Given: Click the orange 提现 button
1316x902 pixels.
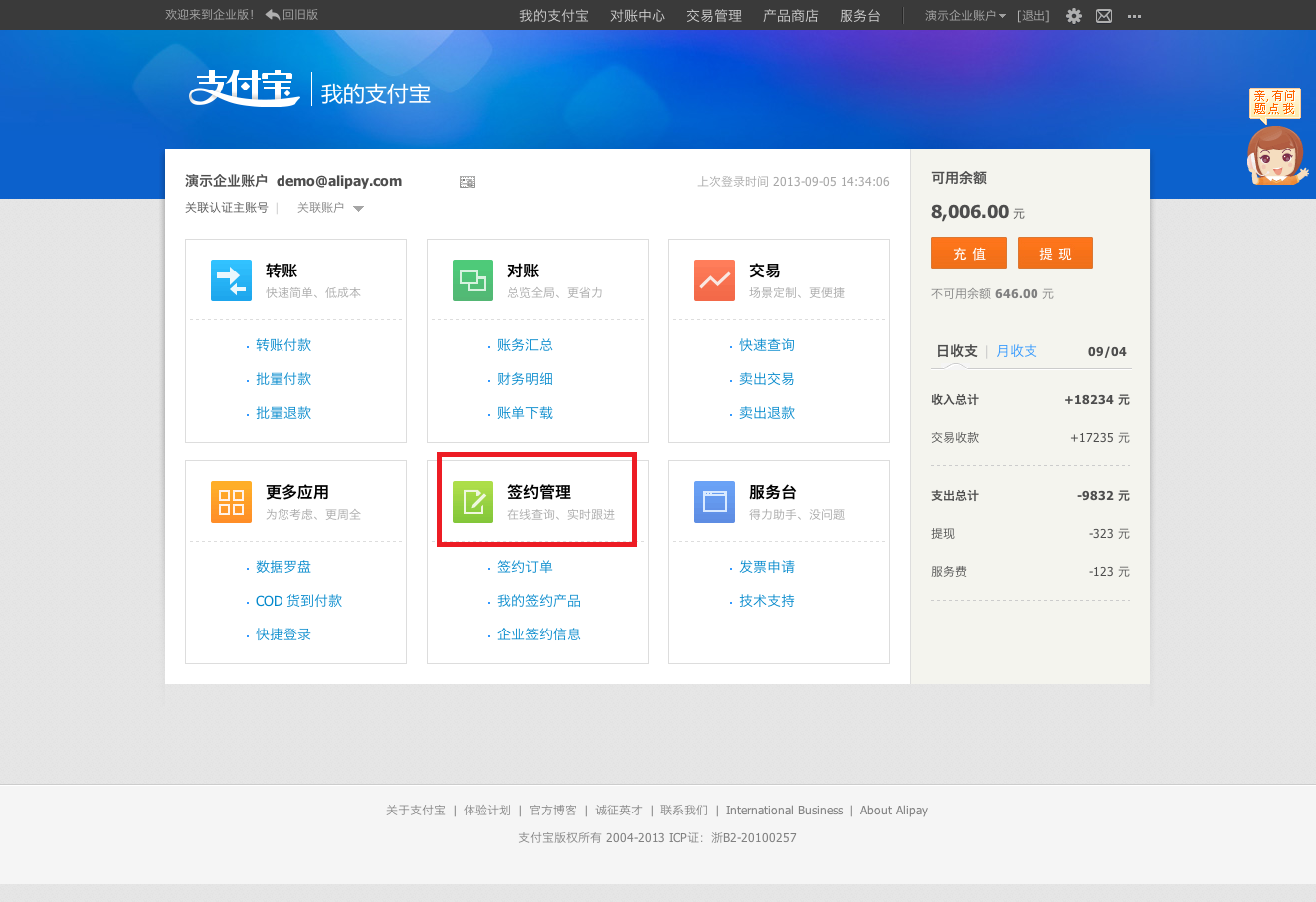Looking at the screenshot, I should [1055, 253].
